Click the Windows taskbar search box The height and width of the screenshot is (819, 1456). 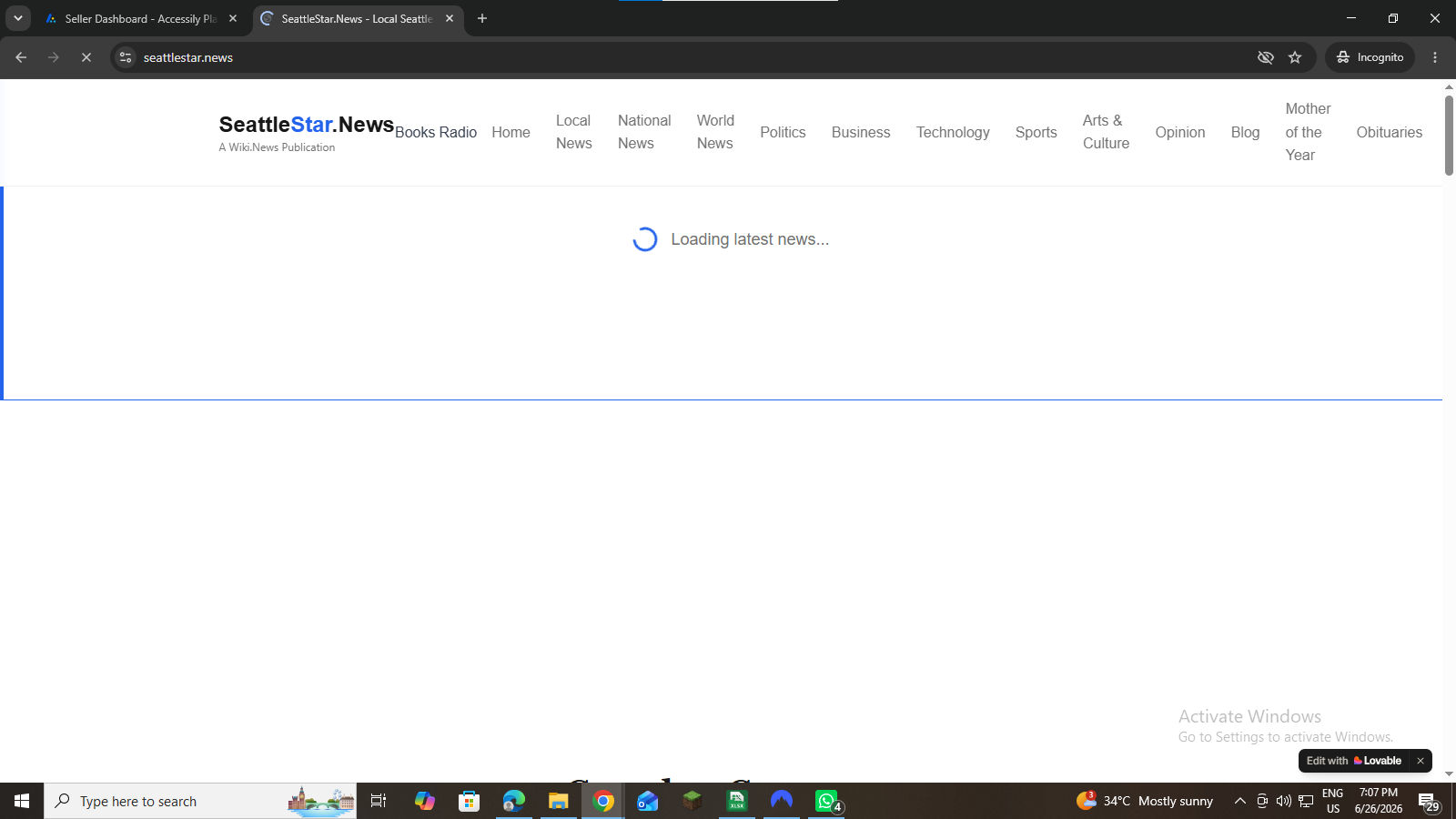point(200,801)
